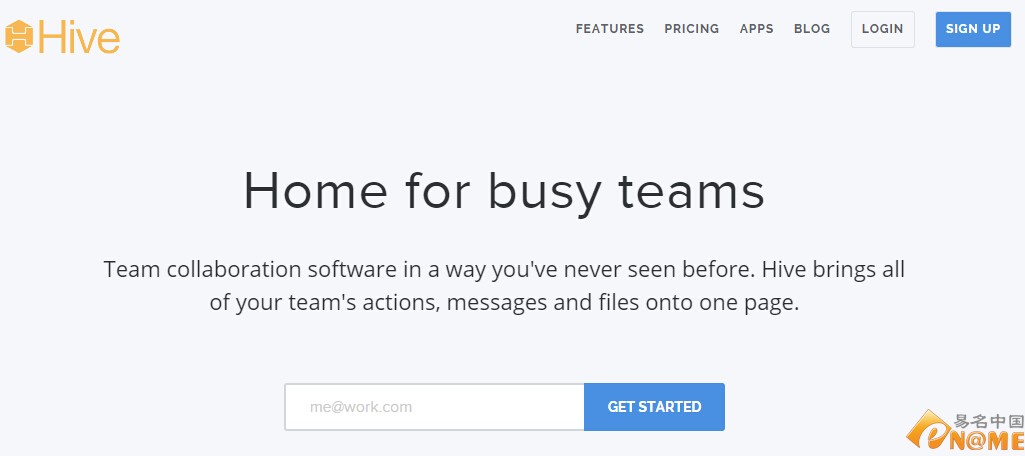Click the eName house-shaped watermark icon
This screenshot has width=1025, height=456.
tap(927, 429)
